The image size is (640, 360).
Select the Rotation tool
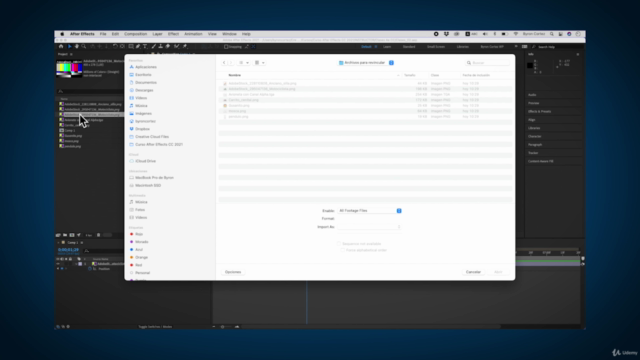pos(115,47)
